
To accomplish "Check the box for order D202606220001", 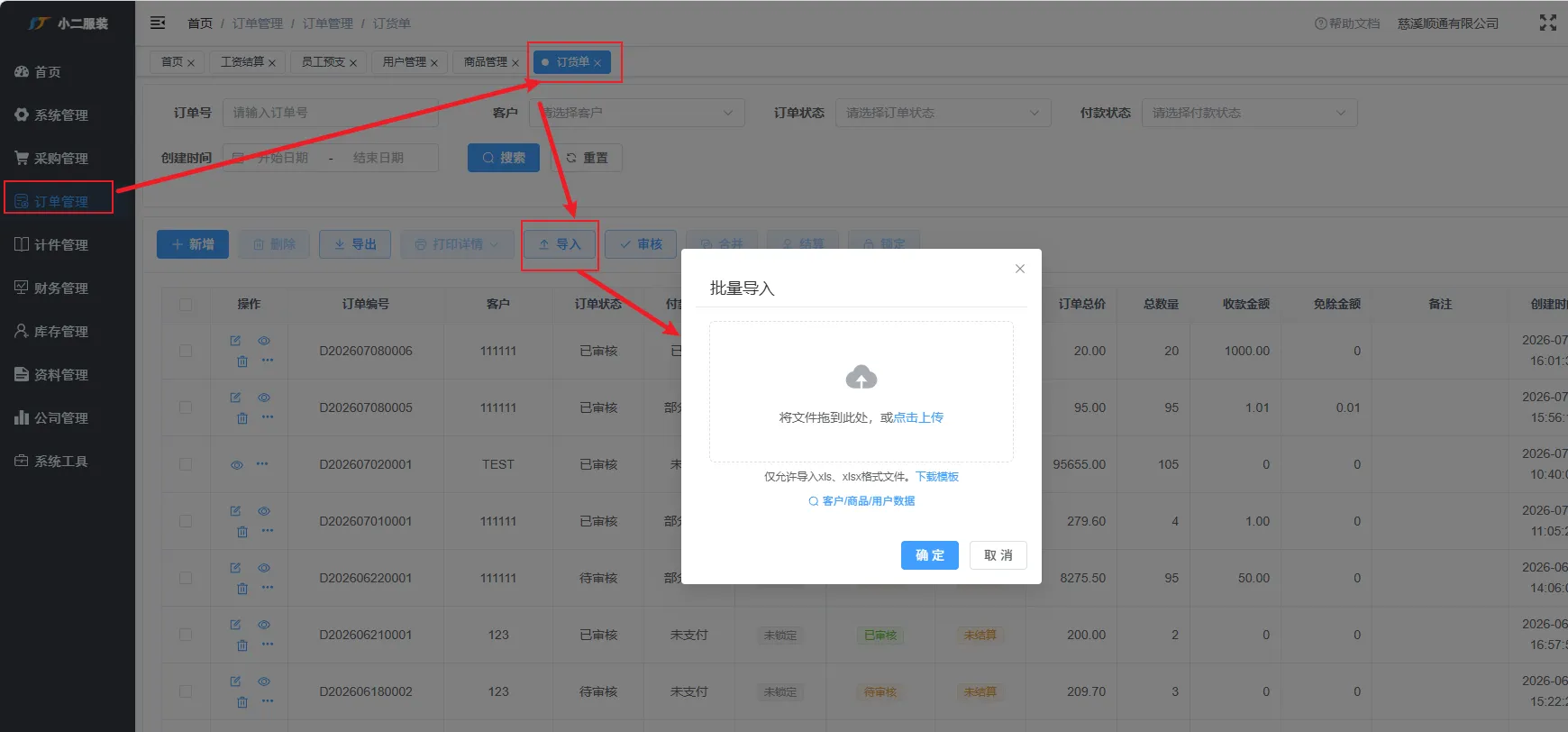I will point(186,578).
